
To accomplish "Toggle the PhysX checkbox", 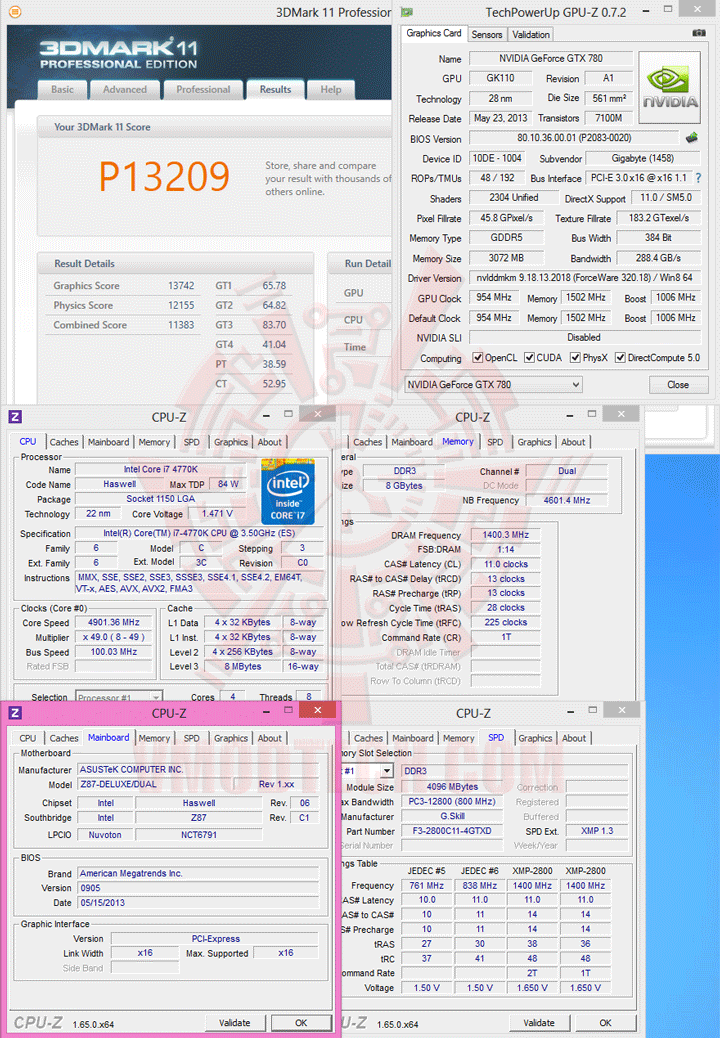I will (576, 357).
